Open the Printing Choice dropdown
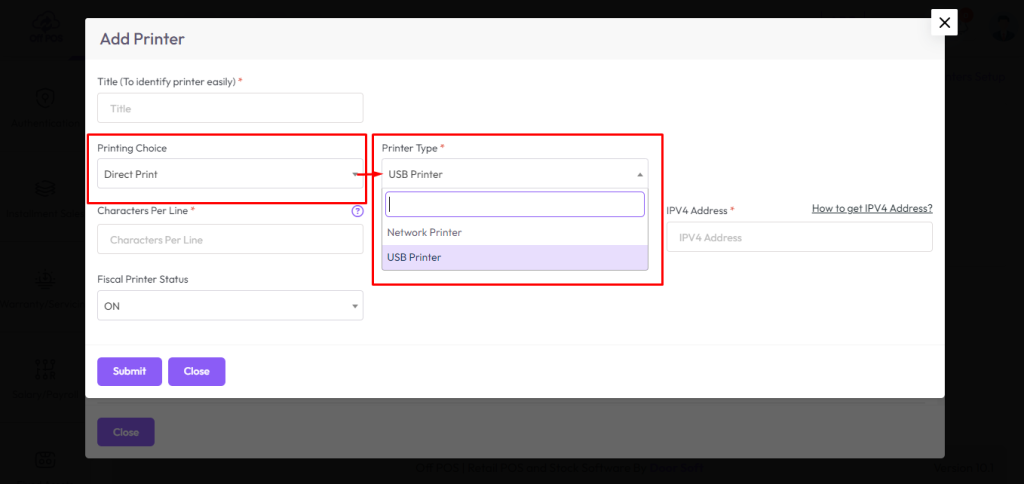This screenshot has height=484, width=1024. [230, 174]
